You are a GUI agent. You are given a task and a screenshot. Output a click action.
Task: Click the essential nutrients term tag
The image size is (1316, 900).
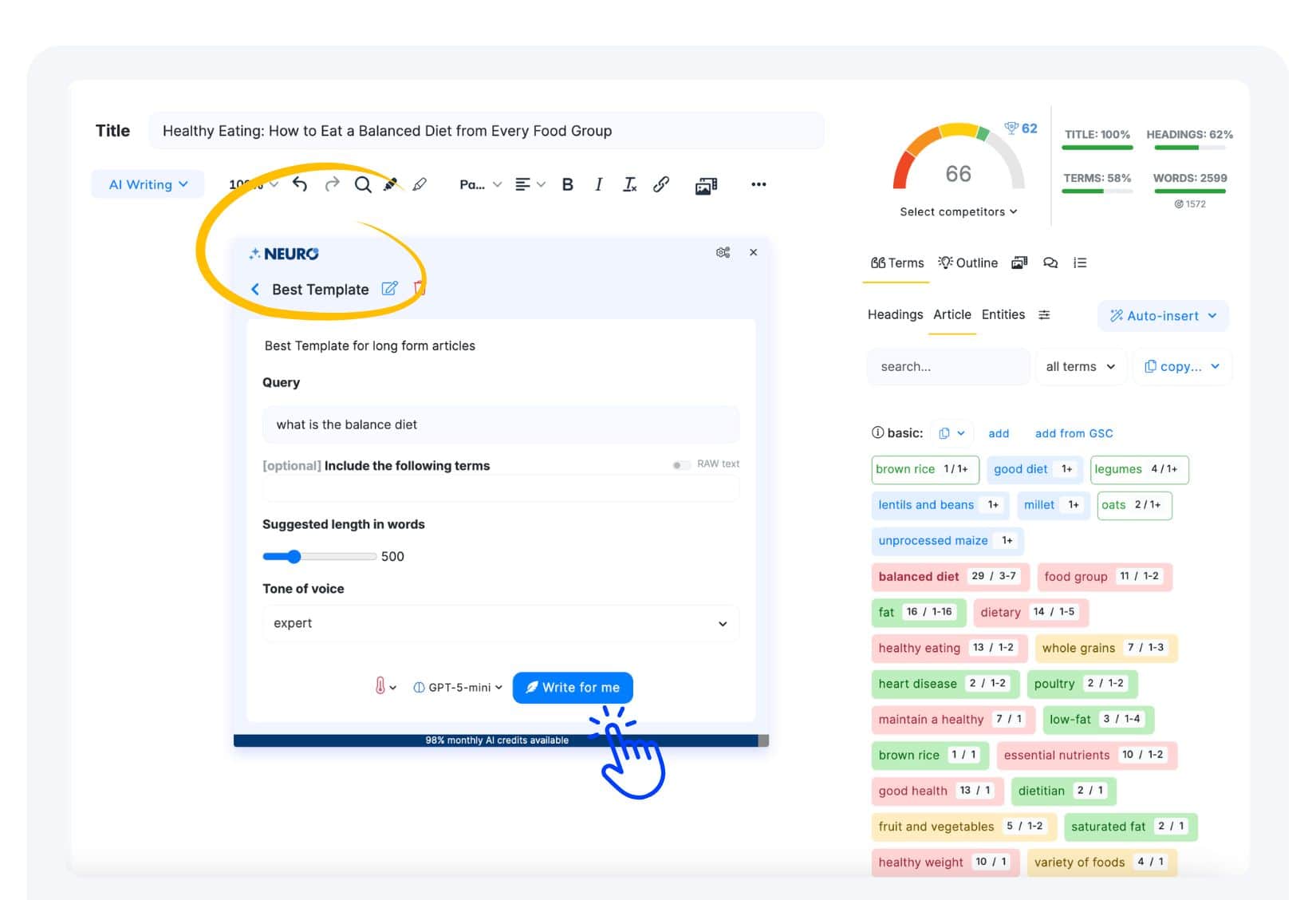click(x=1086, y=755)
